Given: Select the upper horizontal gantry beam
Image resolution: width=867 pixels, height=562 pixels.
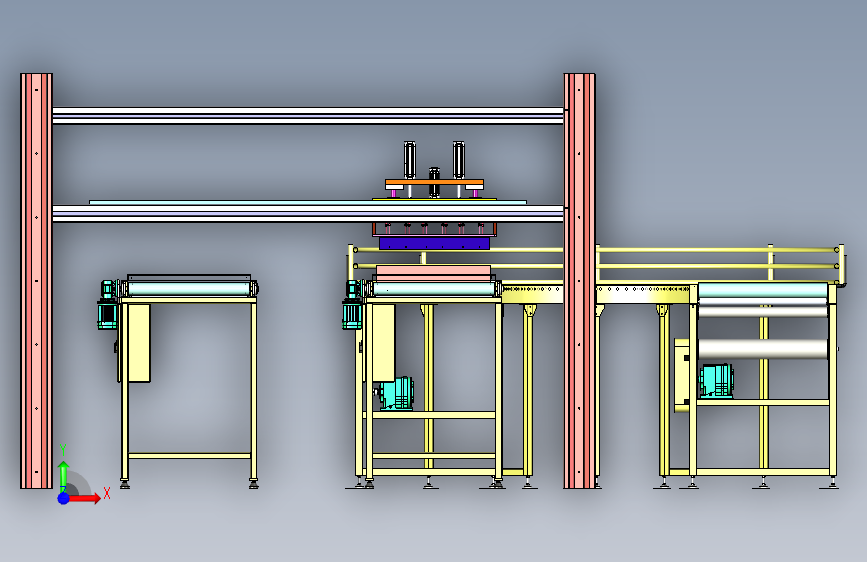Looking at the screenshot, I should pos(308,116).
